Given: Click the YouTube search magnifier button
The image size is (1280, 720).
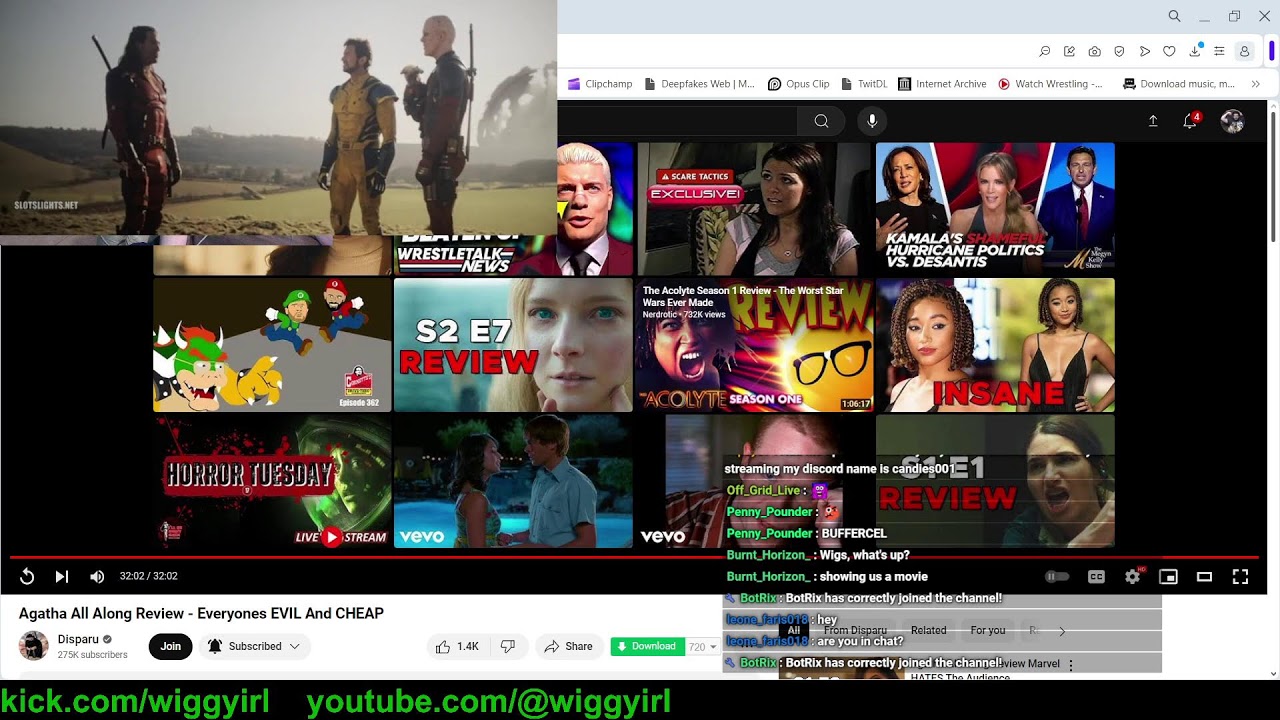Looking at the screenshot, I should point(821,121).
